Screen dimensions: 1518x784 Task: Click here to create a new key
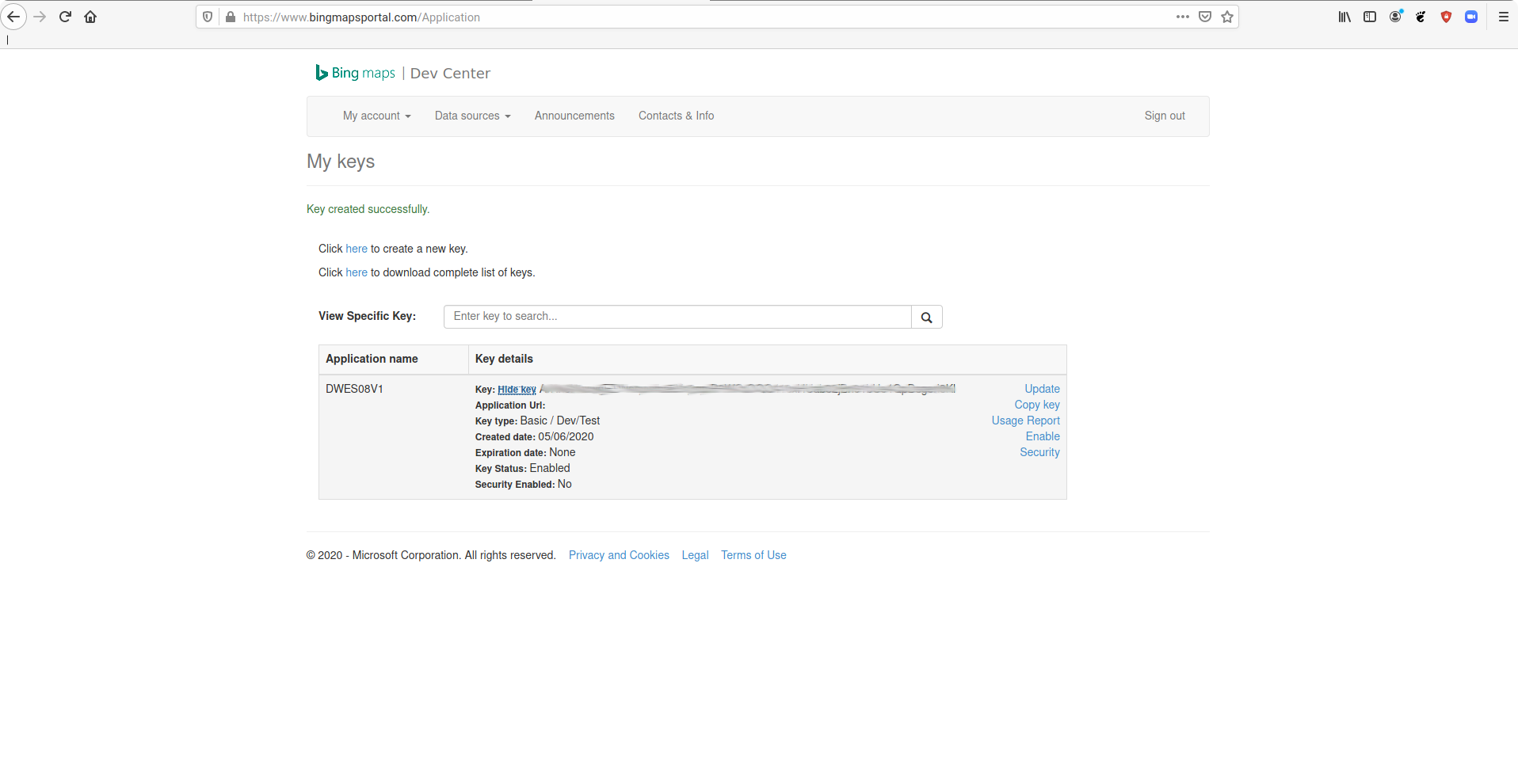point(357,249)
